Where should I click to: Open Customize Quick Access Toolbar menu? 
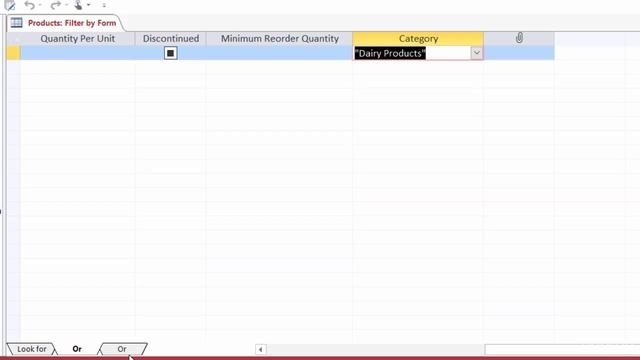(x=104, y=5)
